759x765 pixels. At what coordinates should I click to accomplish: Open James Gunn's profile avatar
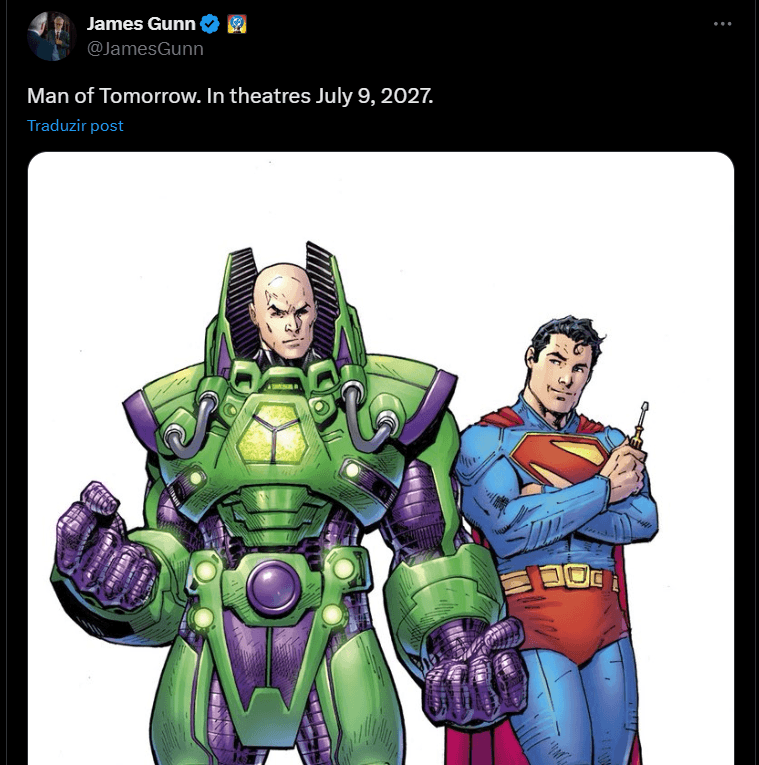[50, 36]
